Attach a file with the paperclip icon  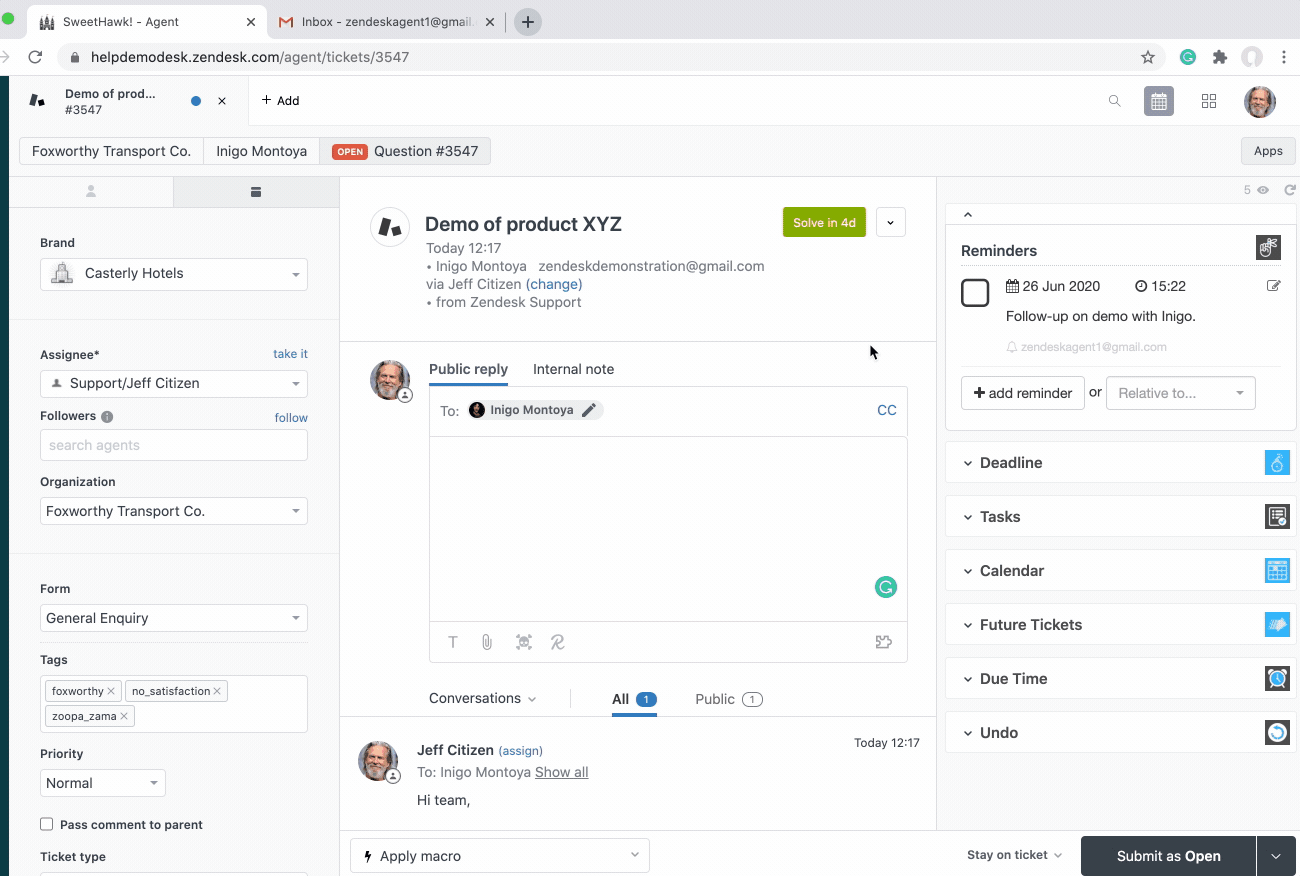(487, 642)
